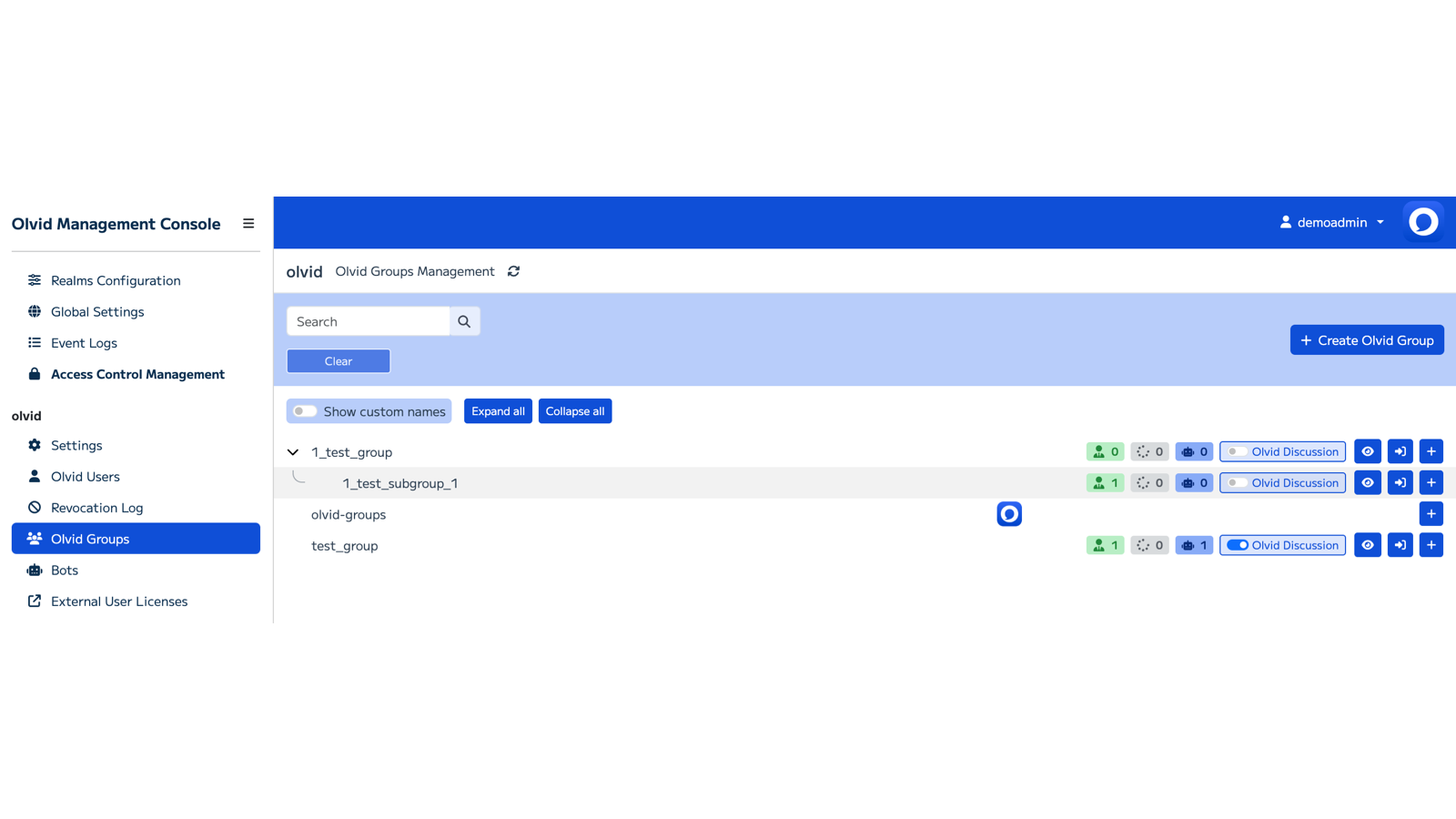
Task: Toggle Show custom names switch
Action: [304, 410]
